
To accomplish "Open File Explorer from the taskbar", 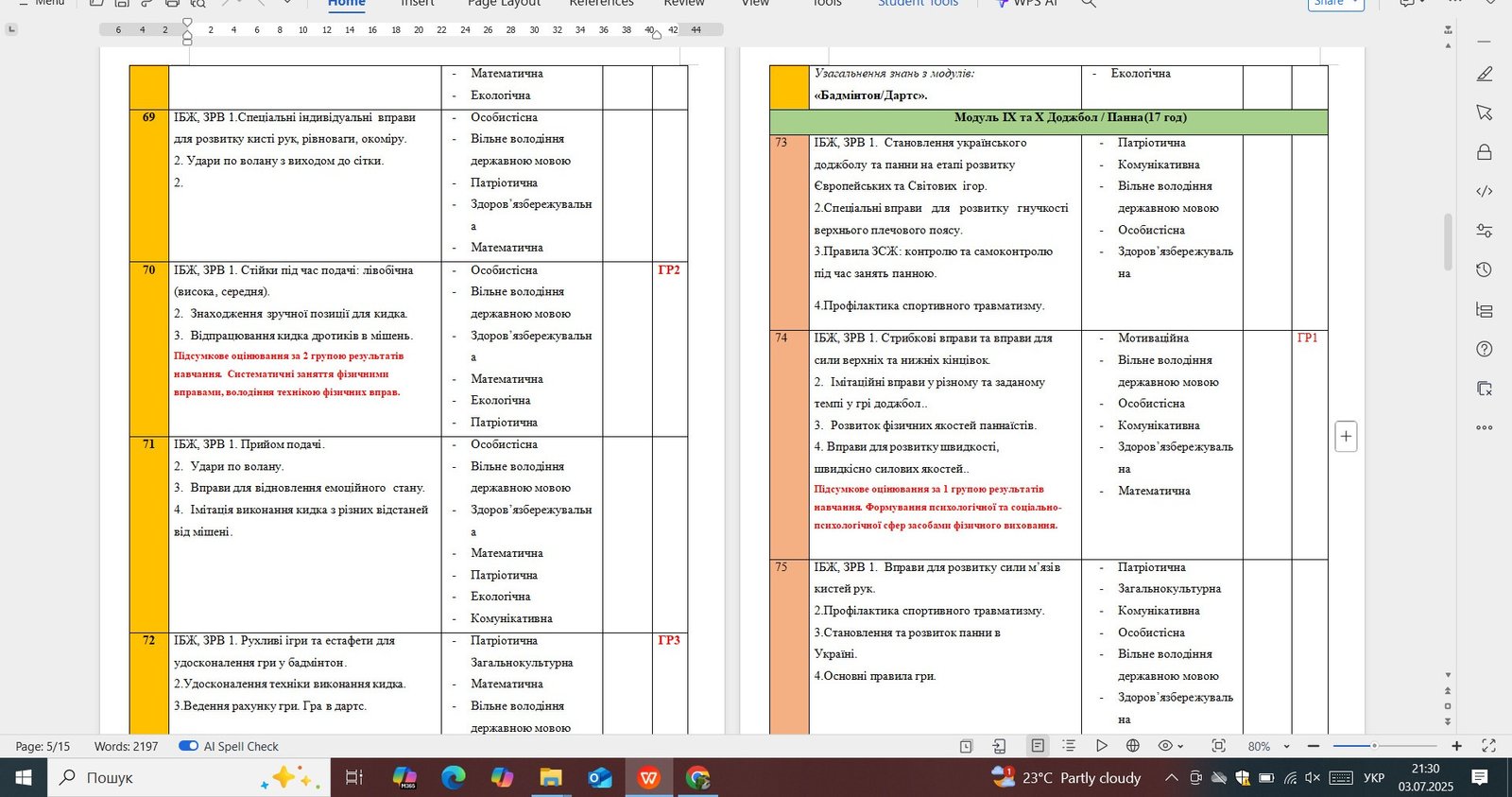I will click(551, 777).
